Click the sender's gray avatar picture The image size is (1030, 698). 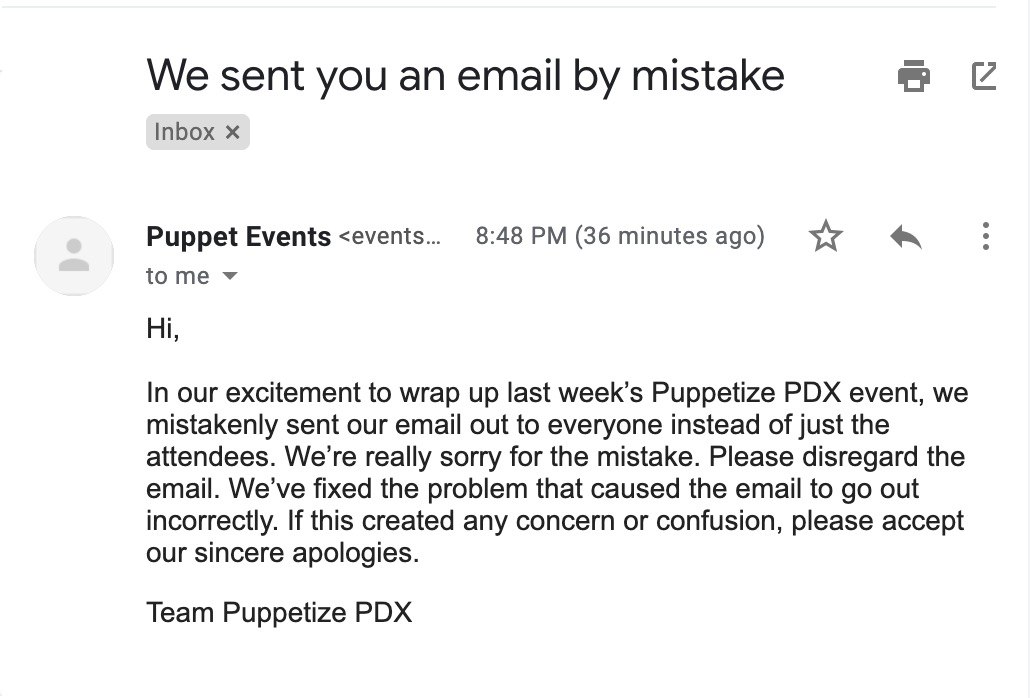(x=74, y=256)
